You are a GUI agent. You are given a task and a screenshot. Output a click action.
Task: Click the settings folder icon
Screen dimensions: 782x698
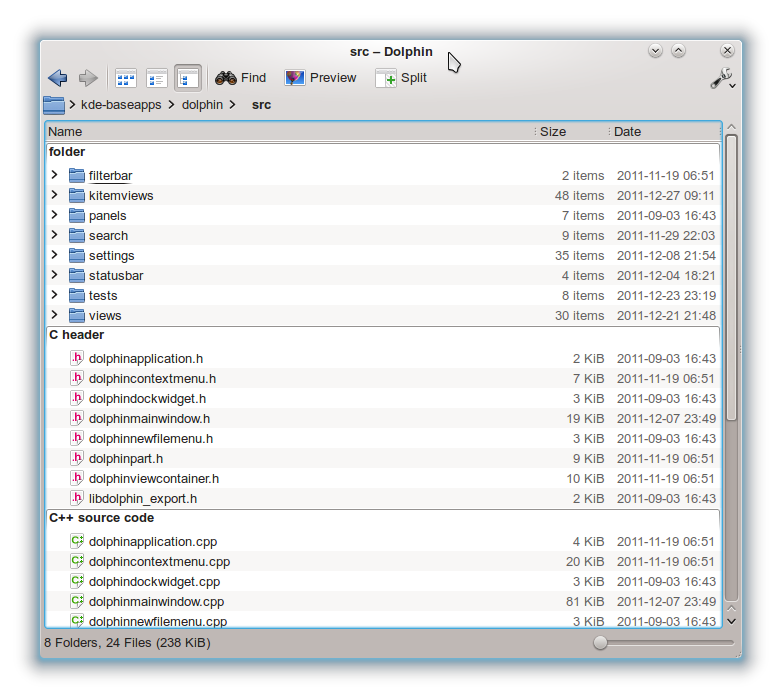[x=76, y=255]
